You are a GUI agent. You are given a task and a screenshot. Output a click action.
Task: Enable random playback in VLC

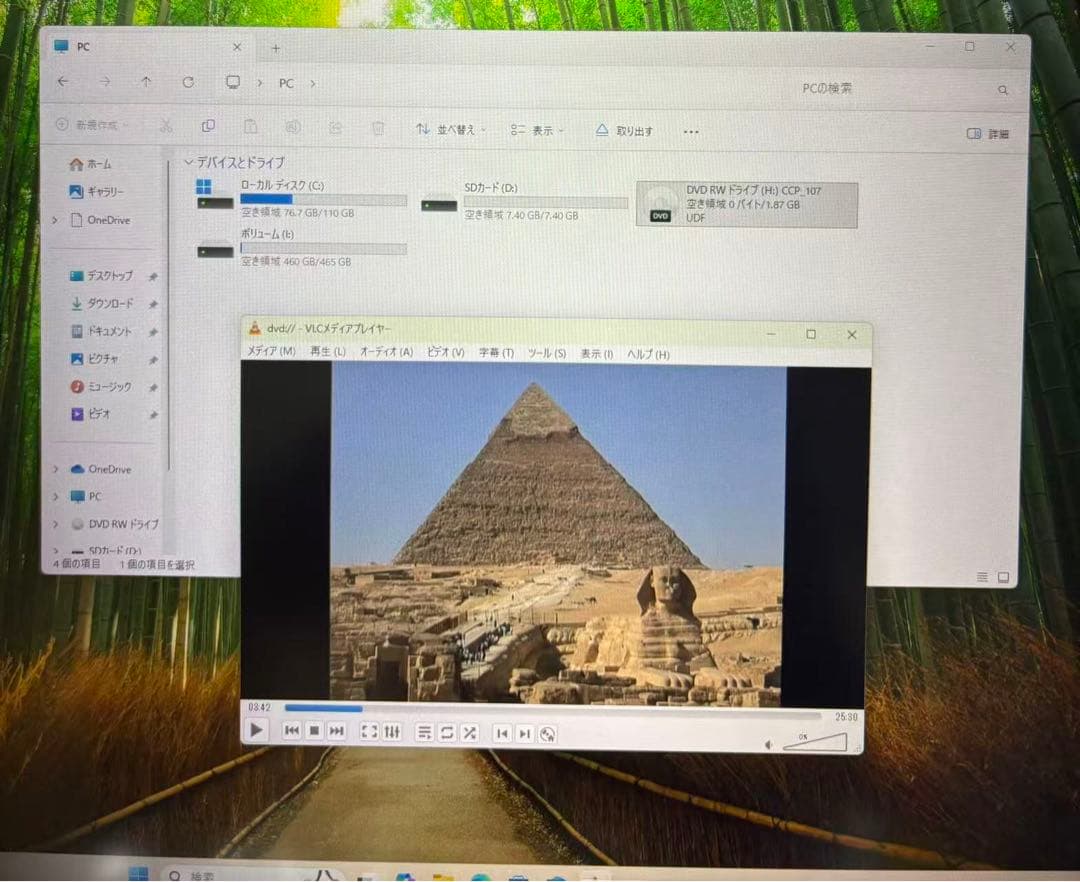click(x=468, y=732)
